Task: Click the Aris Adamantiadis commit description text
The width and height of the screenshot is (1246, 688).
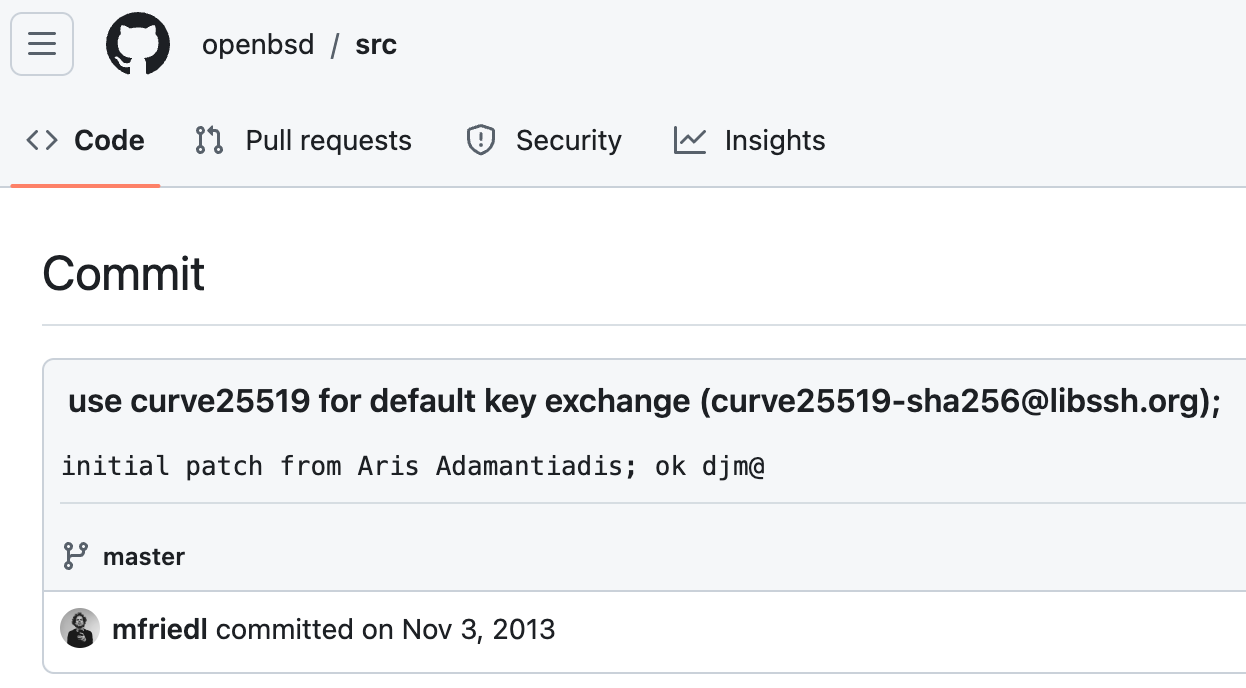Action: pos(413,466)
